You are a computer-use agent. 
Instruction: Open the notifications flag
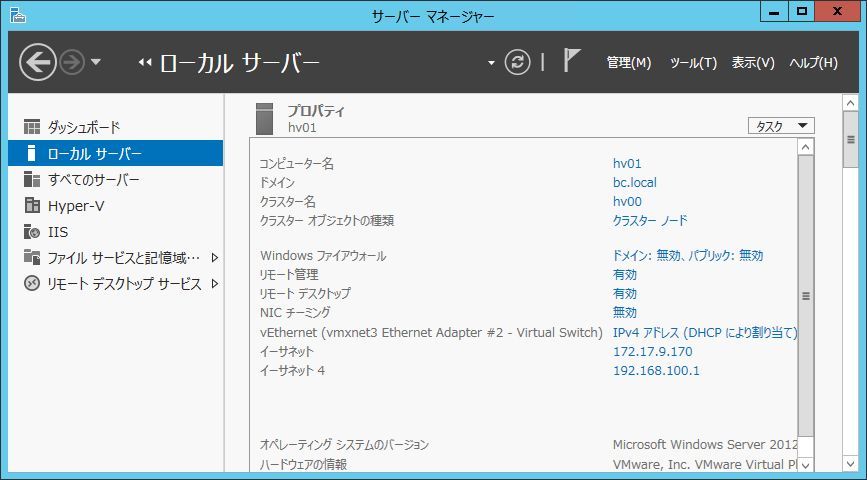click(572, 60)
